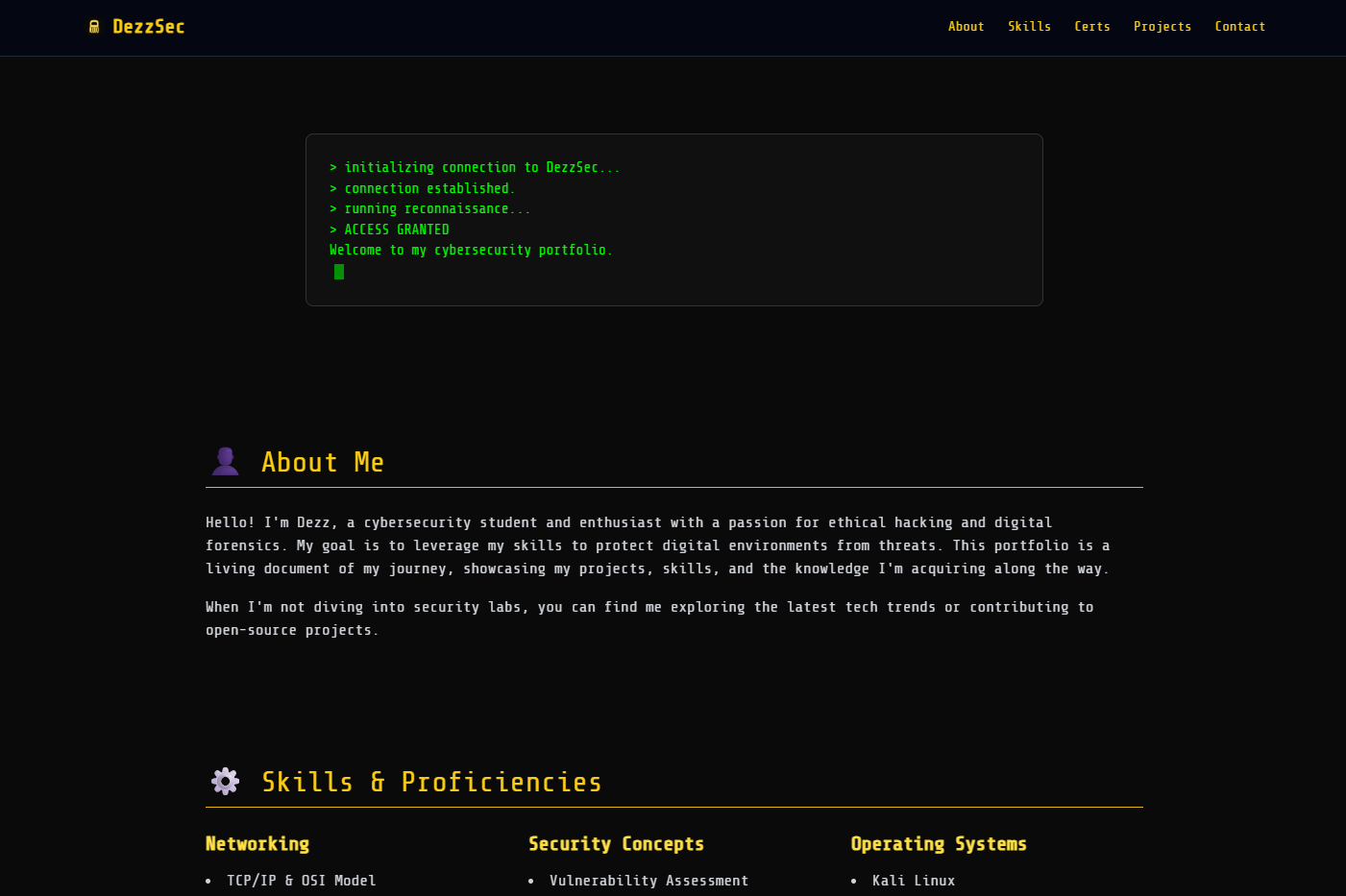Click the "Operating Systems" skill heading
This screenshot has height=896, width=1346.
click(939, 844)
